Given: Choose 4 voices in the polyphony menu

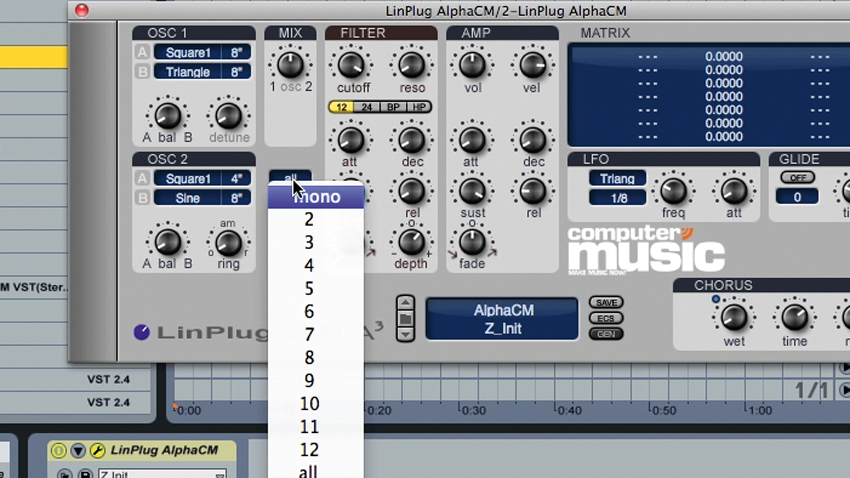Looking at the screenshot, I should [x=316, y=266].
